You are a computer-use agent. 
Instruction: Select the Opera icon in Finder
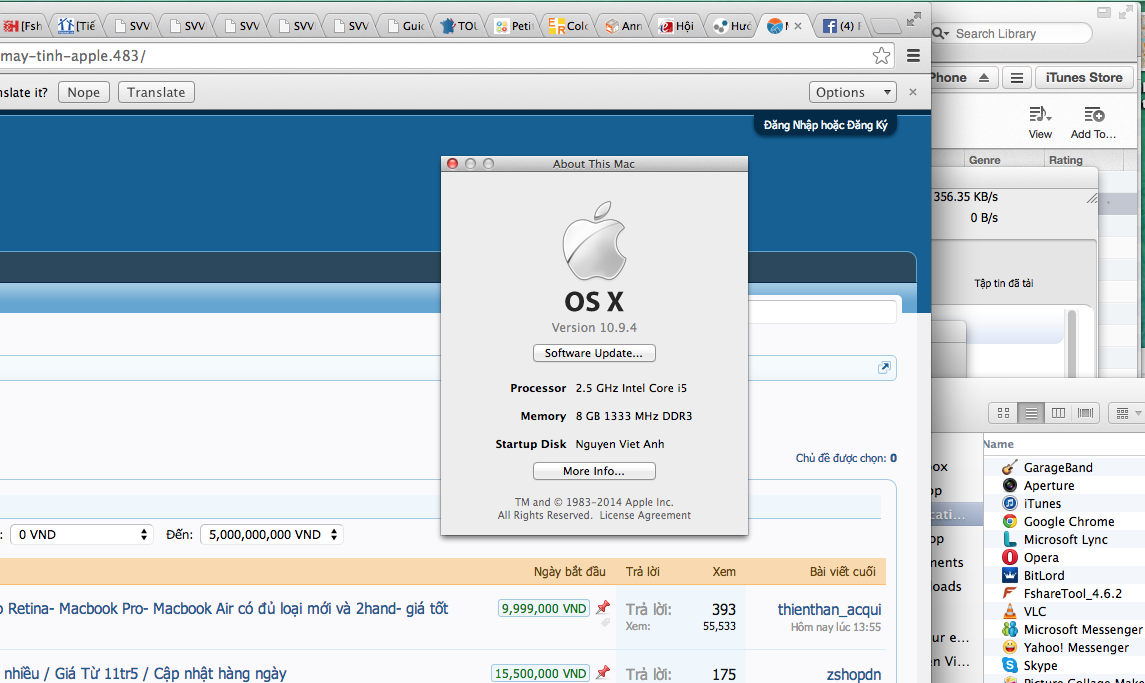point(1010,557)
